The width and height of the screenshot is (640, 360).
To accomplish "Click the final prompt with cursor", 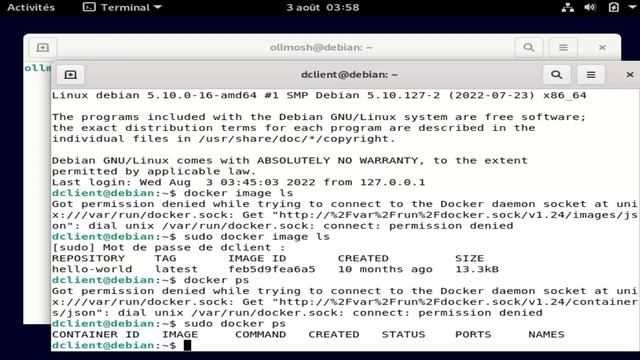I will [121, 345].
